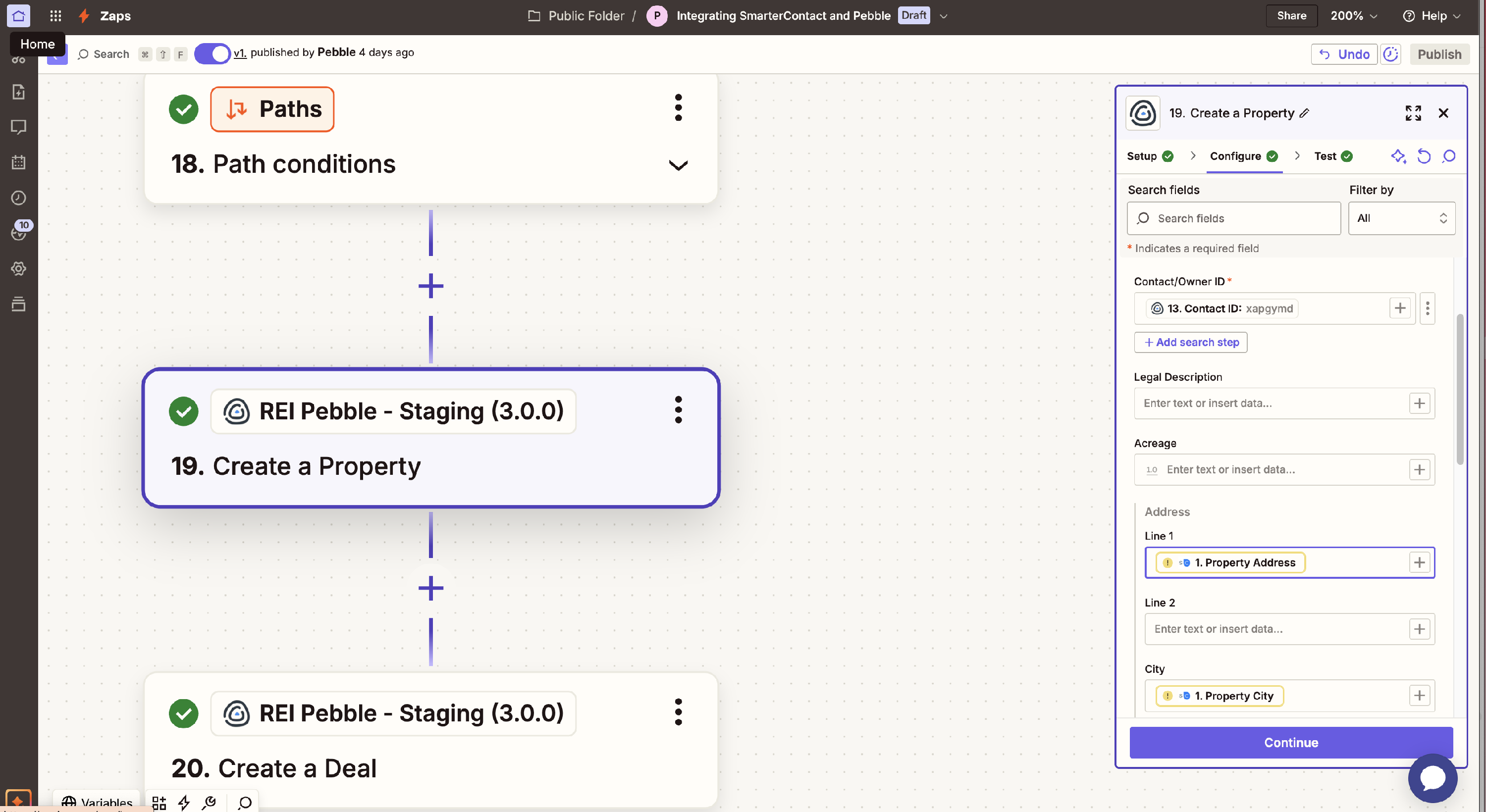Click the Continue button
Viewport: 1486px width, 812px height.
(x=1290, y=742)
